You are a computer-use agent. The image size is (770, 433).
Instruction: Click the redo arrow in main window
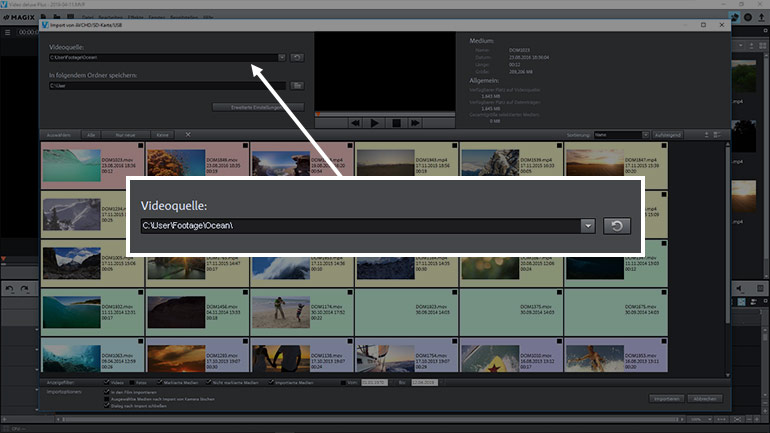point(25,289)
